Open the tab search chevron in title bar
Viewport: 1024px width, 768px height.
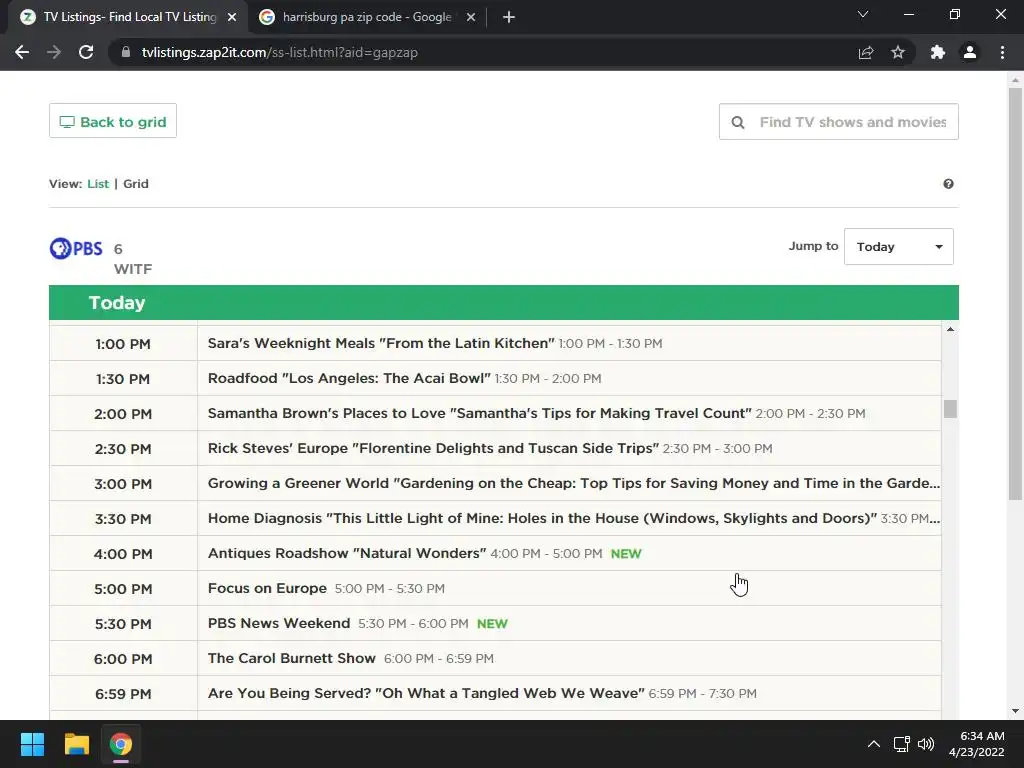click(863, 14)
